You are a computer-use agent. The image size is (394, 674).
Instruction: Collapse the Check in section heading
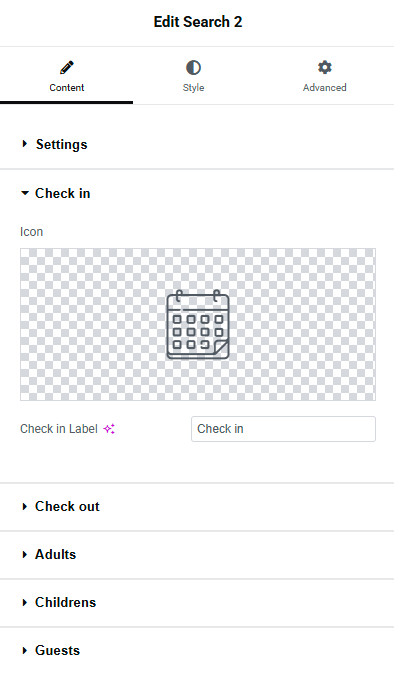click(63, 193)
